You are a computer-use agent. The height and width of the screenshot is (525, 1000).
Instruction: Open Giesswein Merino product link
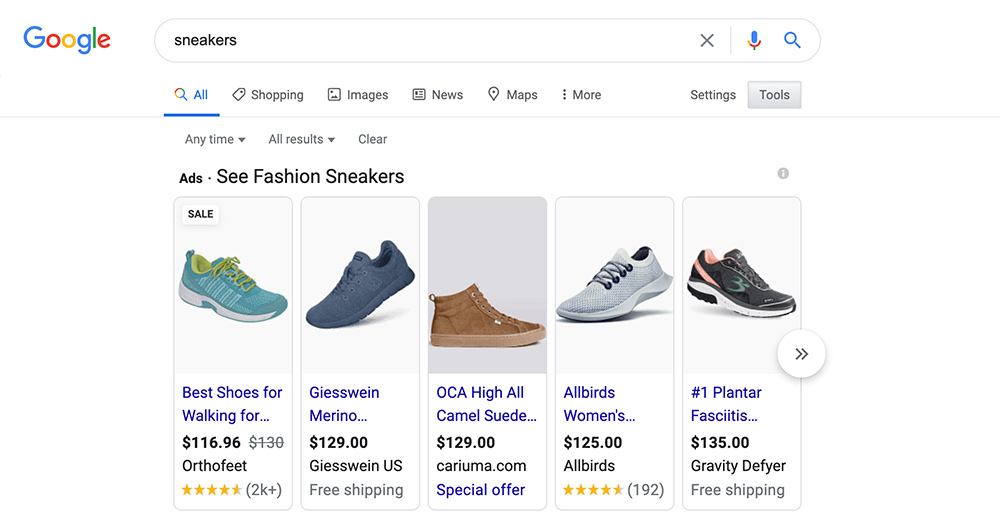point(344,404)
